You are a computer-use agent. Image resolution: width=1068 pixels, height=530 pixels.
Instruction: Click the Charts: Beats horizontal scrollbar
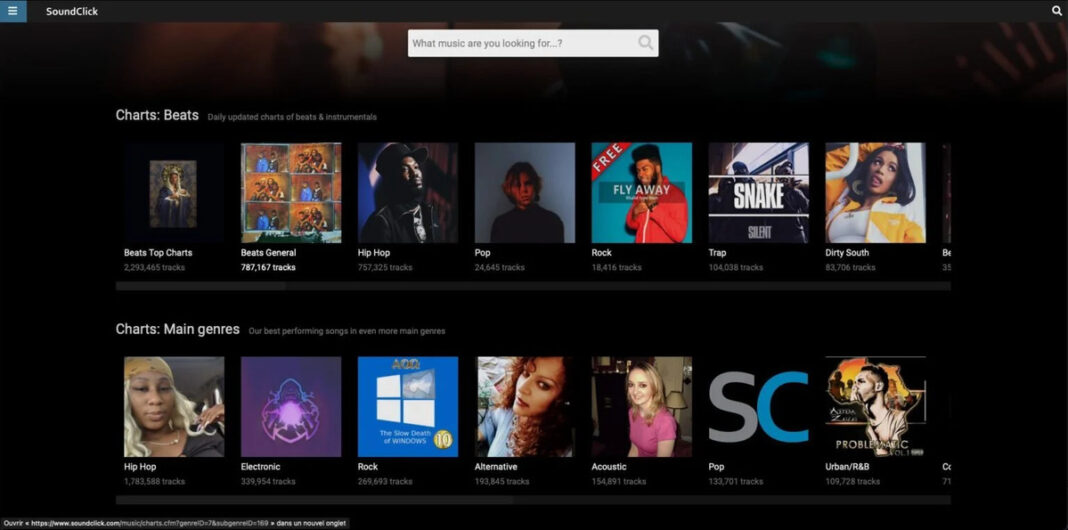point(533,286)
